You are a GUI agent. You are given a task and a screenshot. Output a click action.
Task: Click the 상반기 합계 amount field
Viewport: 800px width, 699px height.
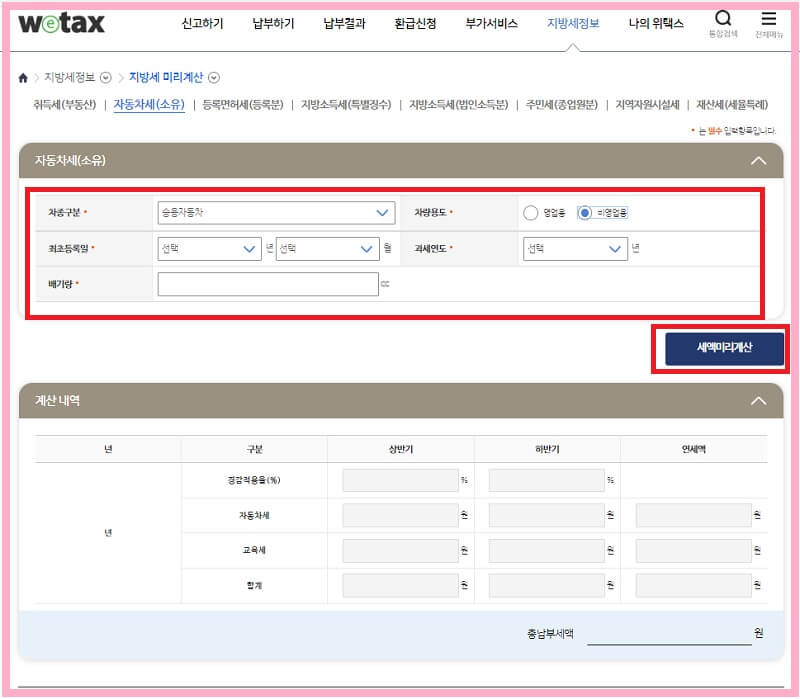[x=401, y=586]
